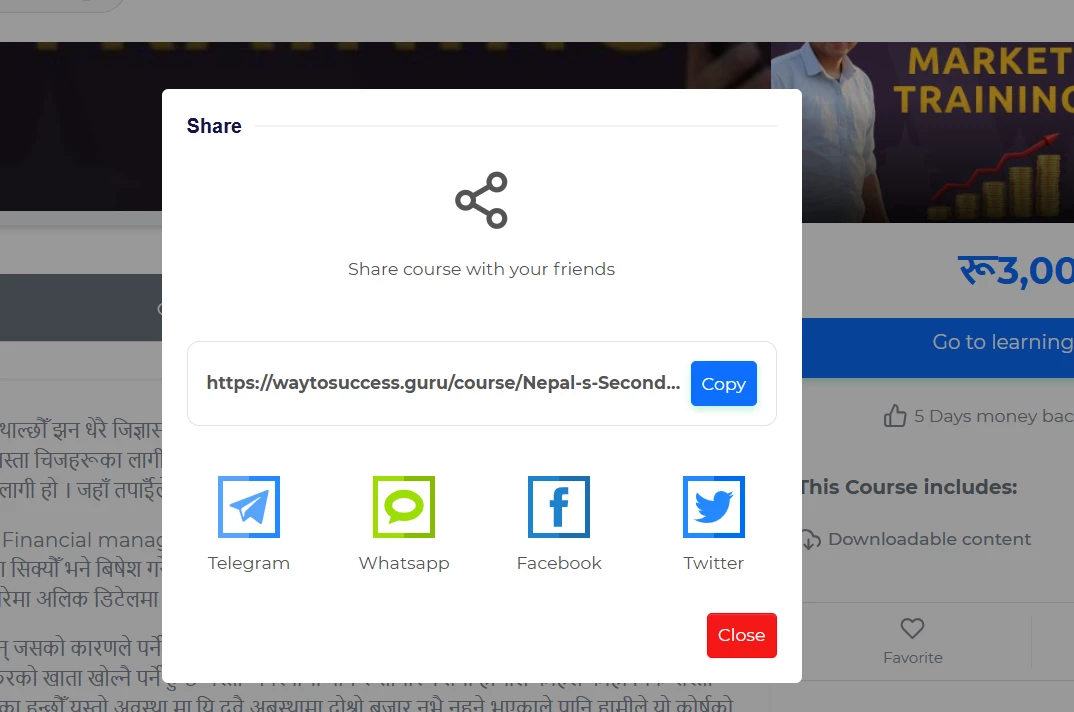Click the 'Share course with your friends' text
This screenshot has width=1074, height=712.
click(481, 269)
